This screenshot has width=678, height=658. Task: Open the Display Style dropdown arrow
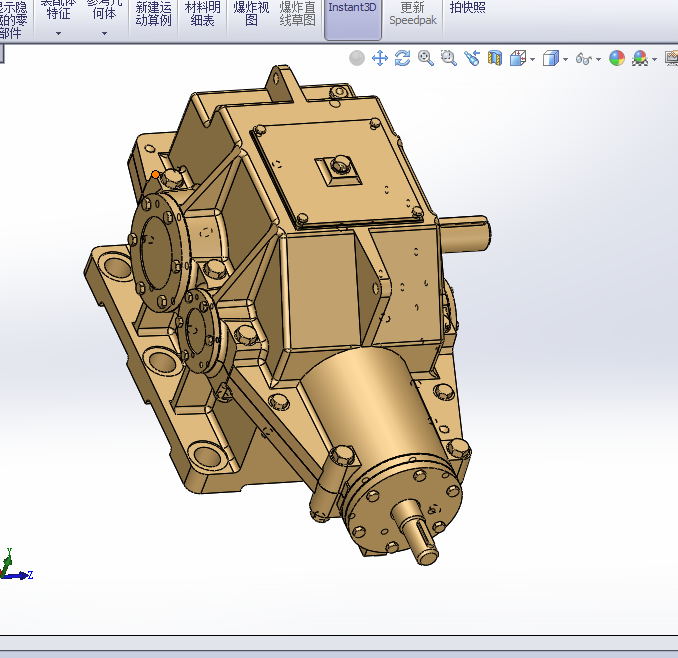566,59
